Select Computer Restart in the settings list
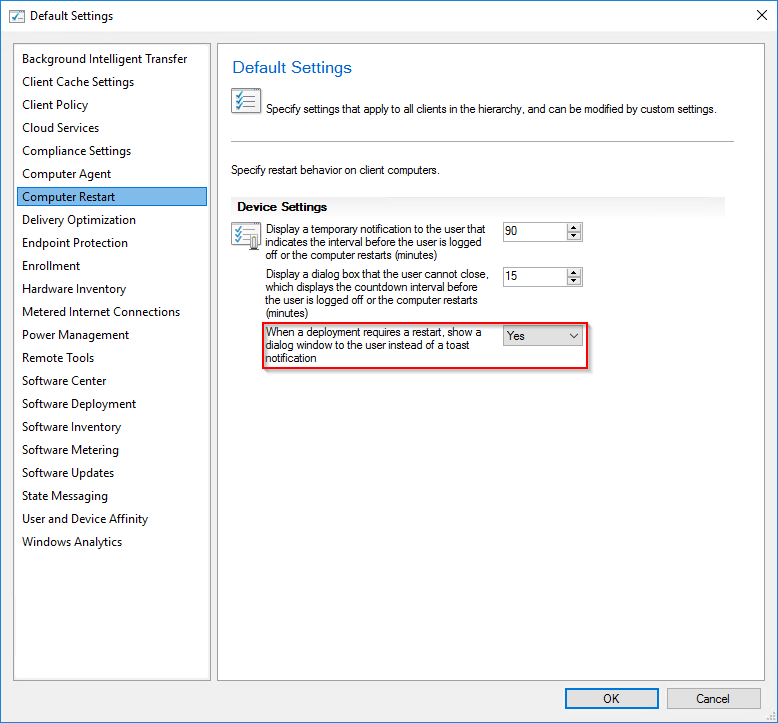The width and height of the screenshot is (778, 723). click(x=69, y=197)
